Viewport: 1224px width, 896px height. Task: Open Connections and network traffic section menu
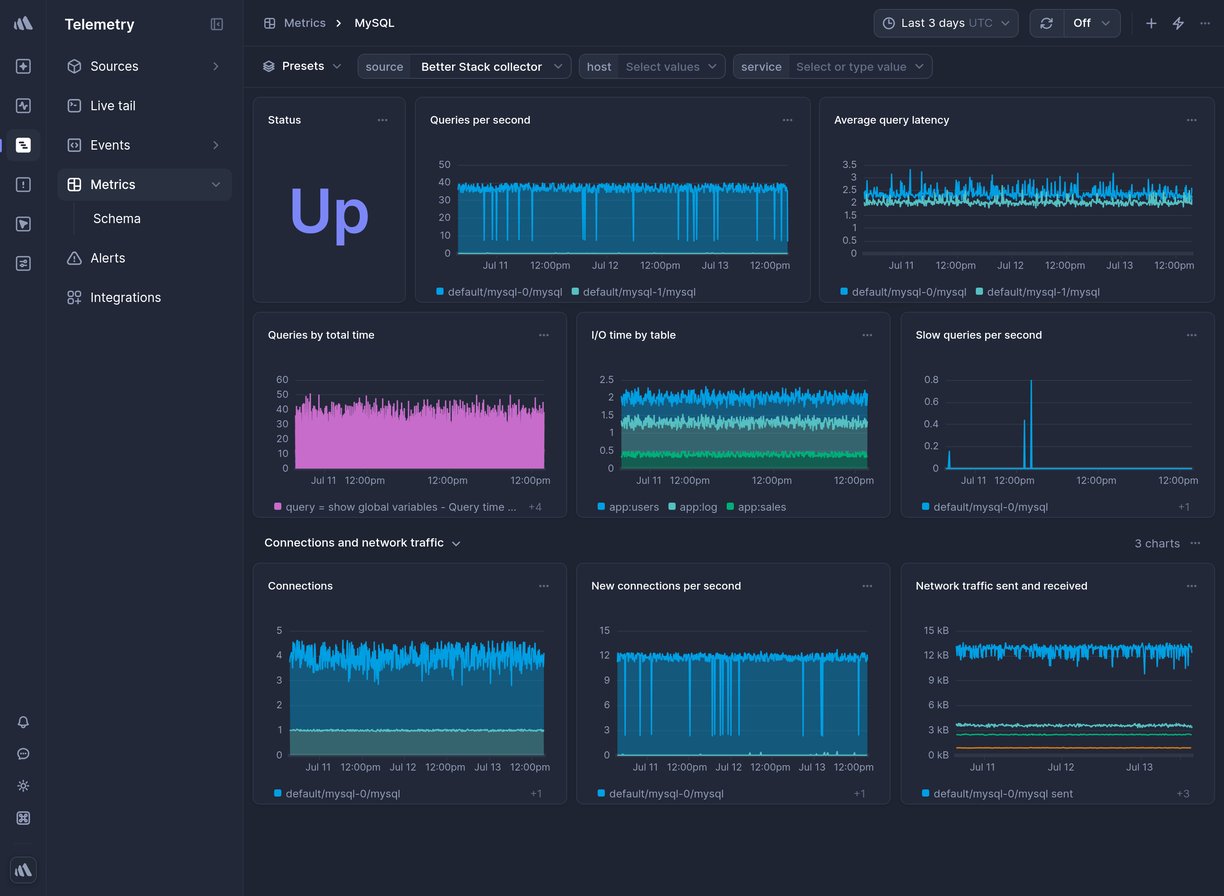point(1195,543)
